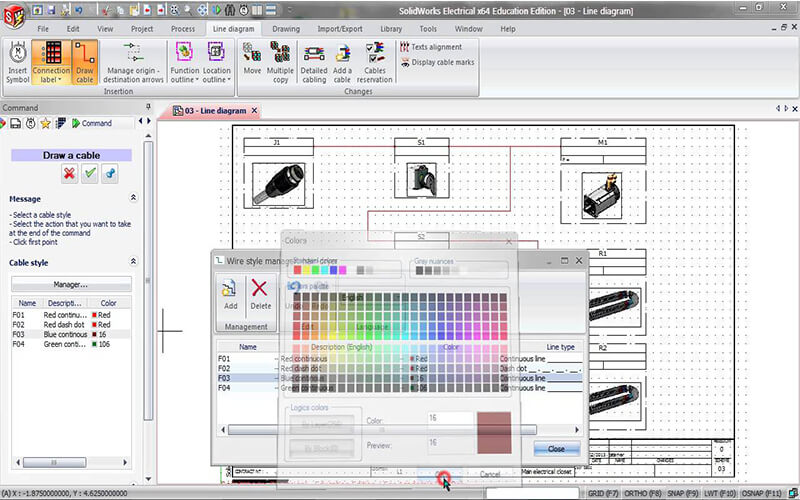The image size is (800, 500).
Task: Collapse the Message section
Action: click(133, 198)
